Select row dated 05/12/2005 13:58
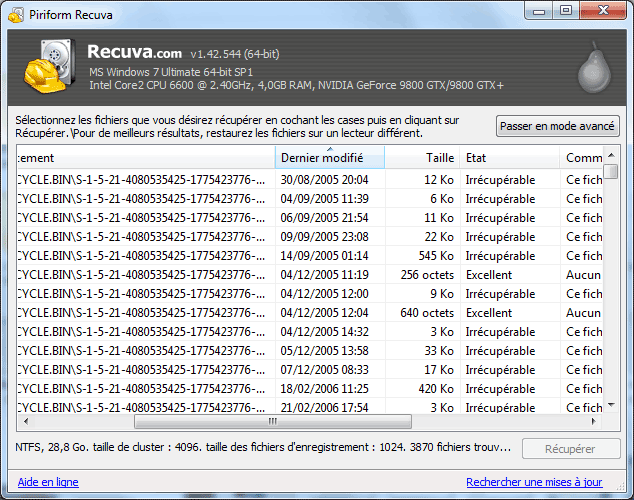634x500 pixels. click(310, 351)
